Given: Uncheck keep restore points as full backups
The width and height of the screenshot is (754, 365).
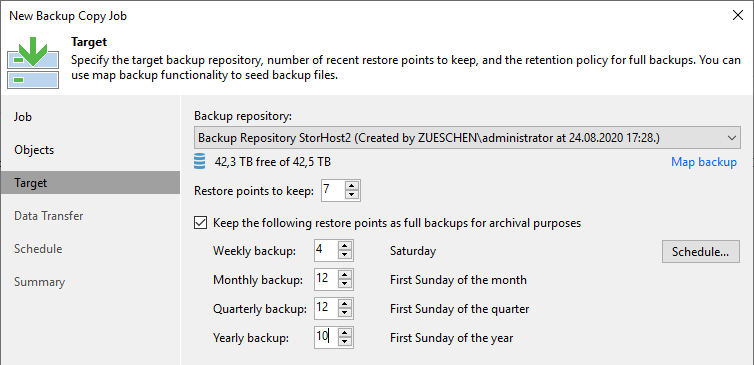Looking at the screenshot, I should point(200,223).
